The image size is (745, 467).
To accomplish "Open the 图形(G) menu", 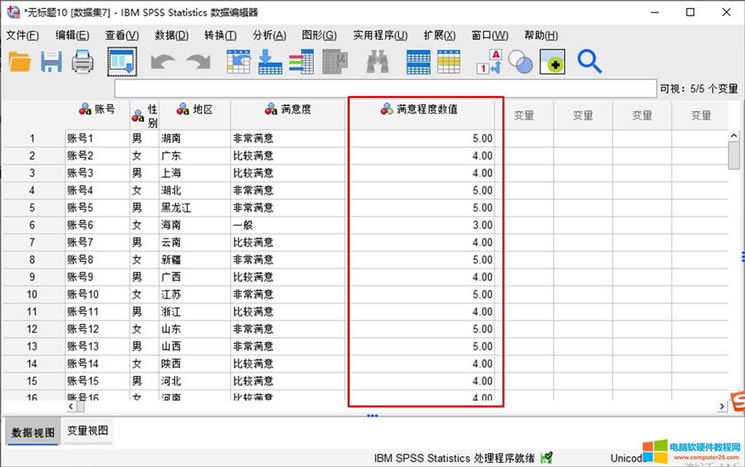I will click(x=318, y=35).
